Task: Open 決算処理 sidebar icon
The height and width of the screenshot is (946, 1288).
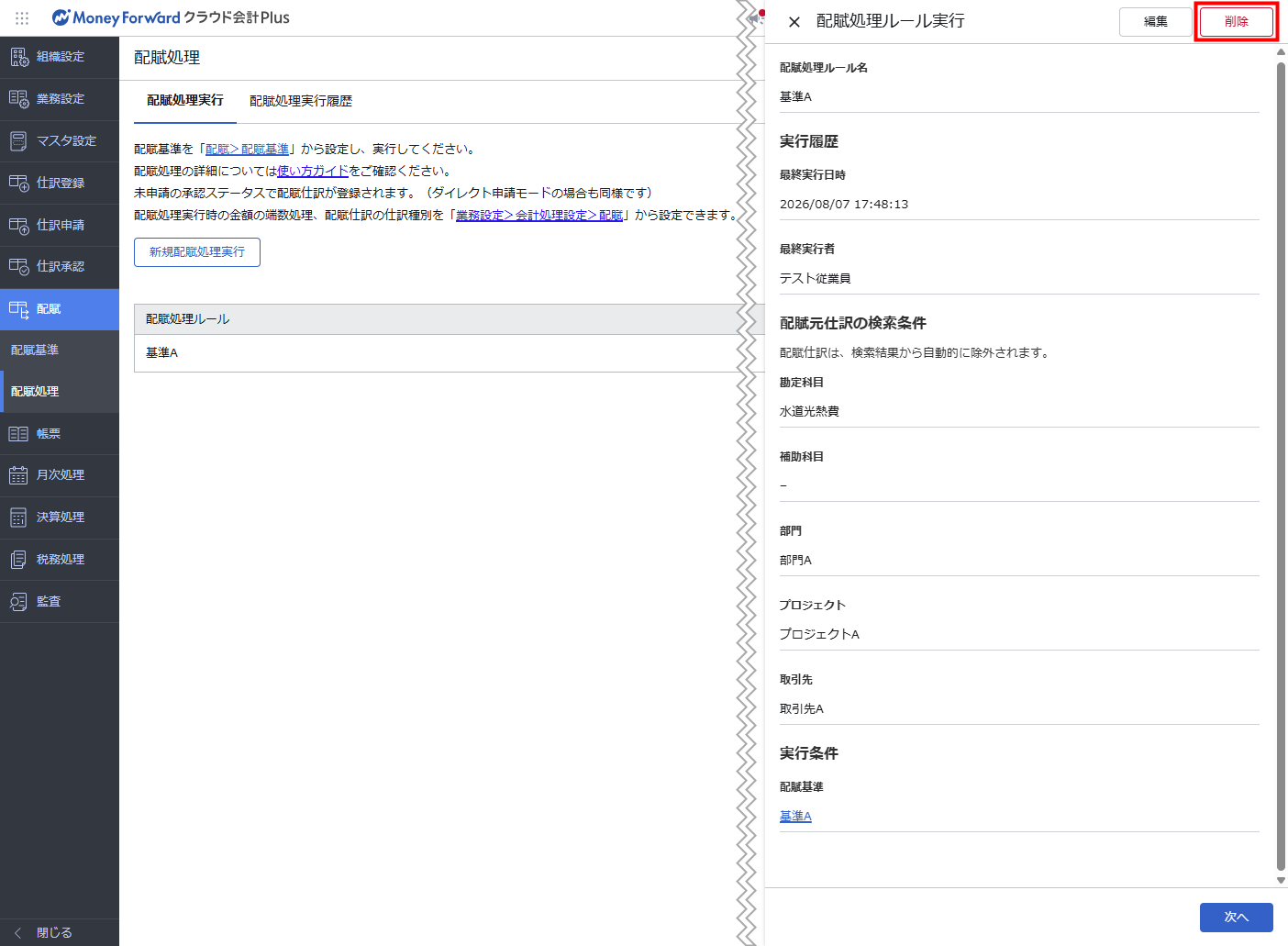Action: pos(19,518)
